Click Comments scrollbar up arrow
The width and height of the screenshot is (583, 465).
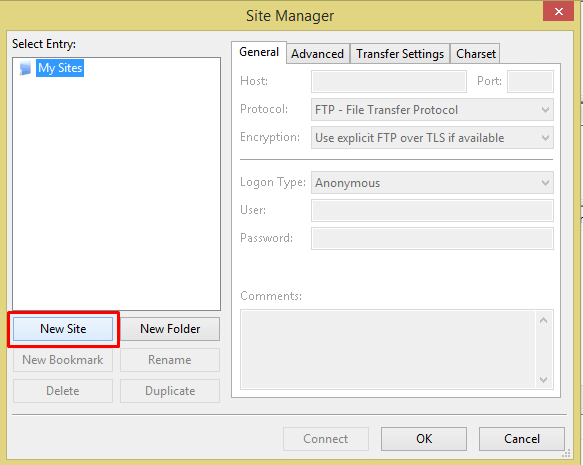click(x=544, y=320)
